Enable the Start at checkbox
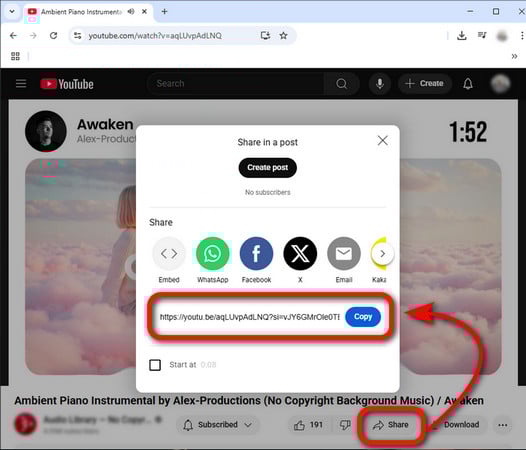This screenshot has width=526, height=450. pos(155,365)
